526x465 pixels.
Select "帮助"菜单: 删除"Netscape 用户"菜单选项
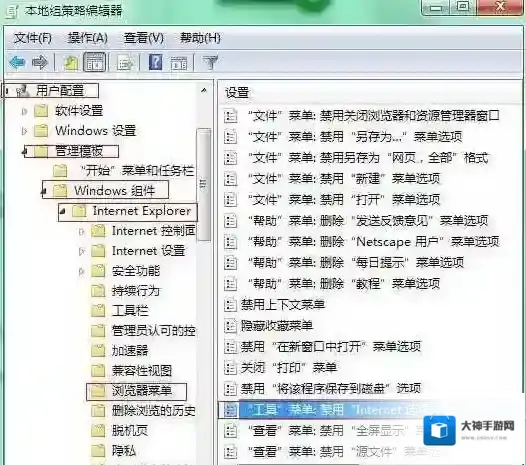[374, 242]
